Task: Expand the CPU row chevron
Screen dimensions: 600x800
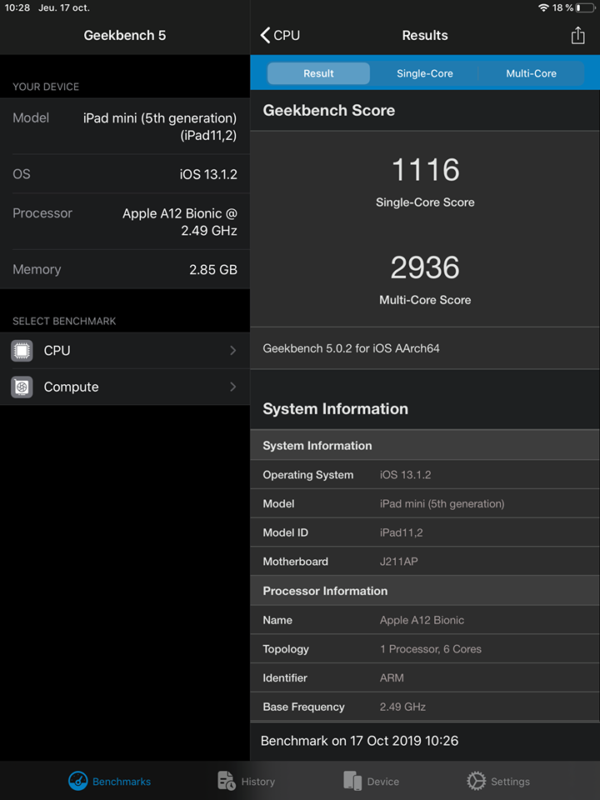Action: coord(233,351)
